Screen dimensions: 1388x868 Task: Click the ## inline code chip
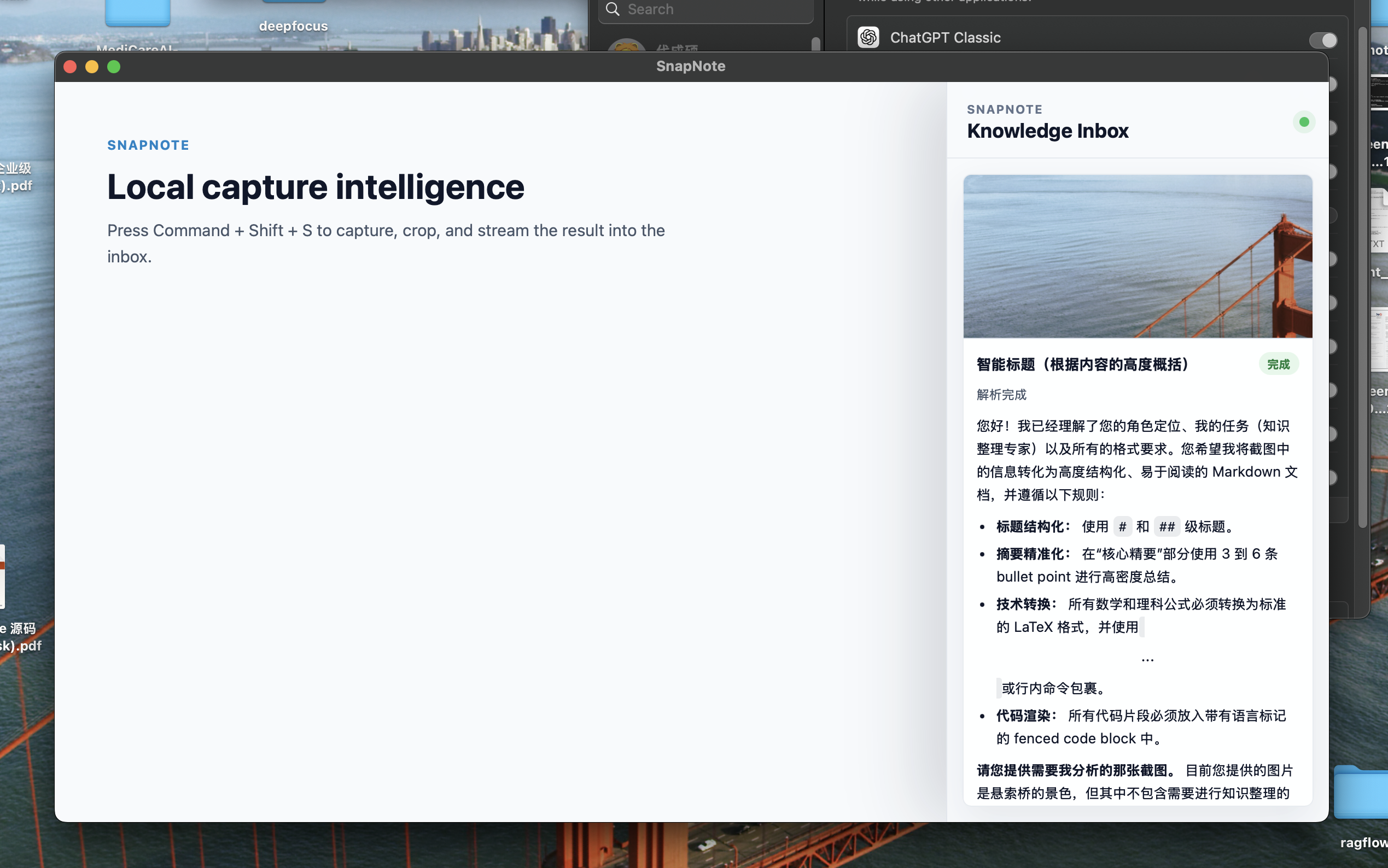1167,527
